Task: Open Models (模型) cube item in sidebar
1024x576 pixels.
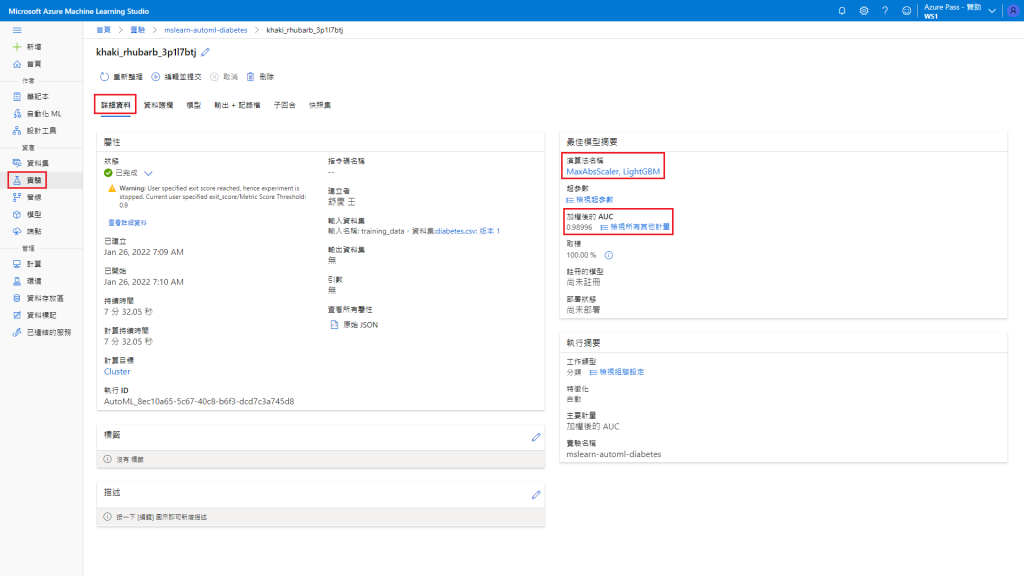Action: [27, 214]
